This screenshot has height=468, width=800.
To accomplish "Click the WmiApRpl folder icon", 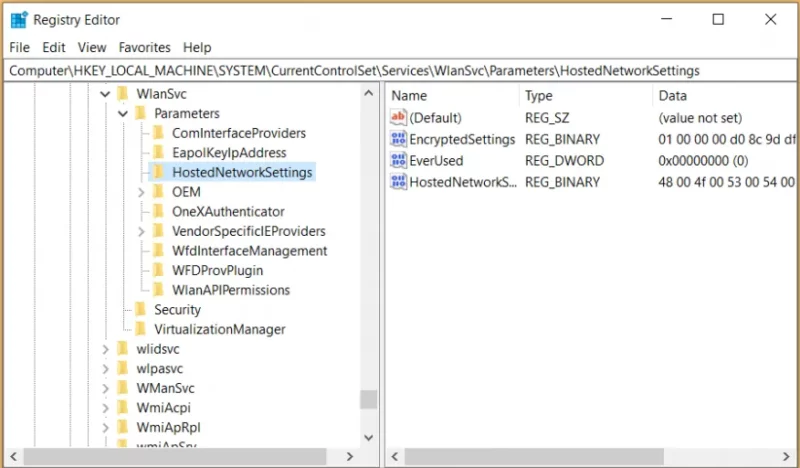I will pyautogui.click(x=122, y=428).
